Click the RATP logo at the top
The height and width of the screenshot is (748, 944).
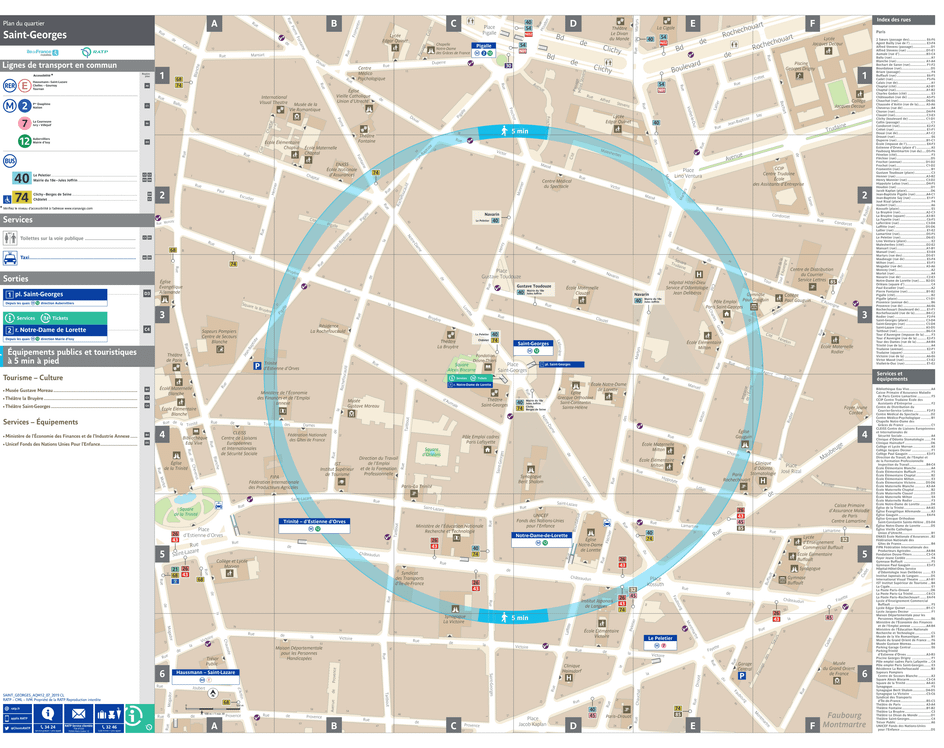coord(94,51)
